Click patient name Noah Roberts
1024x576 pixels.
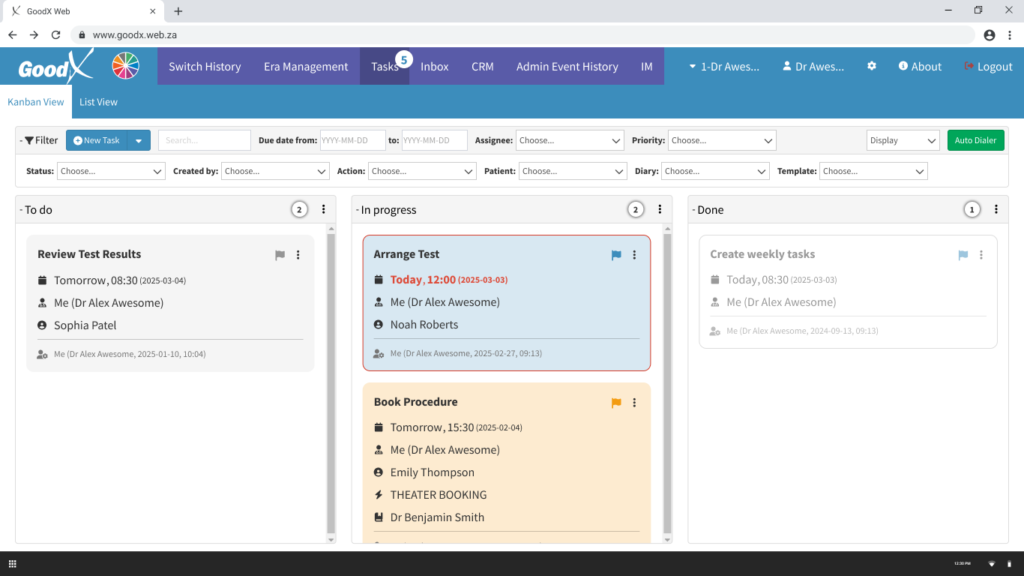[424, 325]
